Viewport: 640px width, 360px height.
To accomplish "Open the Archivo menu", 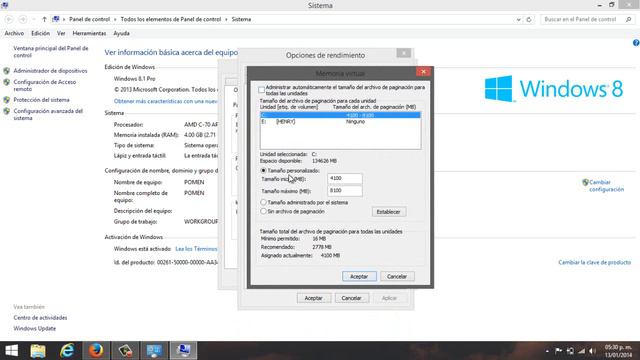I will click(x=14, y=33).
